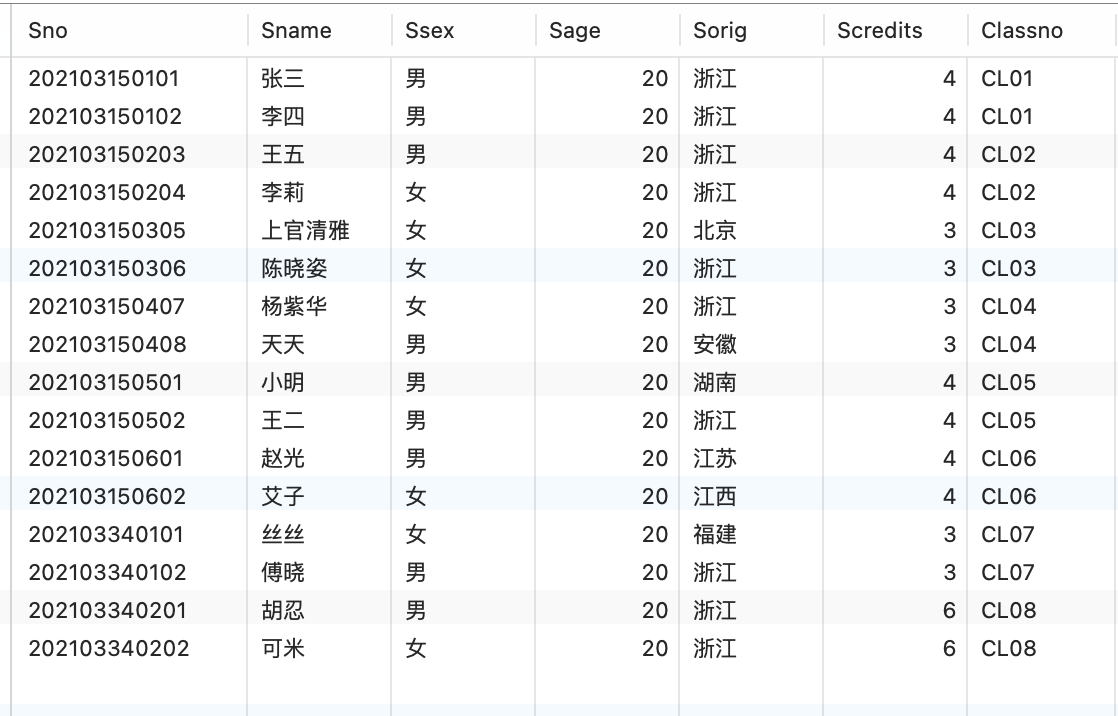This screenshot has height=716, width=1118.
Task: Select the Sorig cell showing 湖南
Action: coord(715,383)
